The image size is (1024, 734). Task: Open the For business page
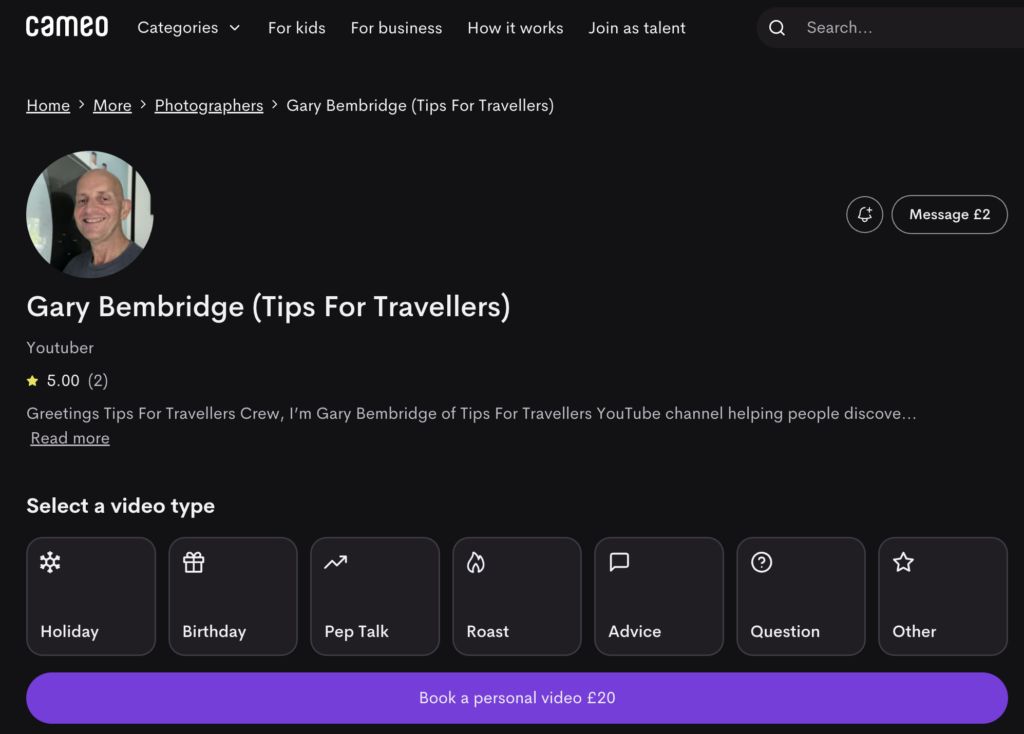(396, 27)
